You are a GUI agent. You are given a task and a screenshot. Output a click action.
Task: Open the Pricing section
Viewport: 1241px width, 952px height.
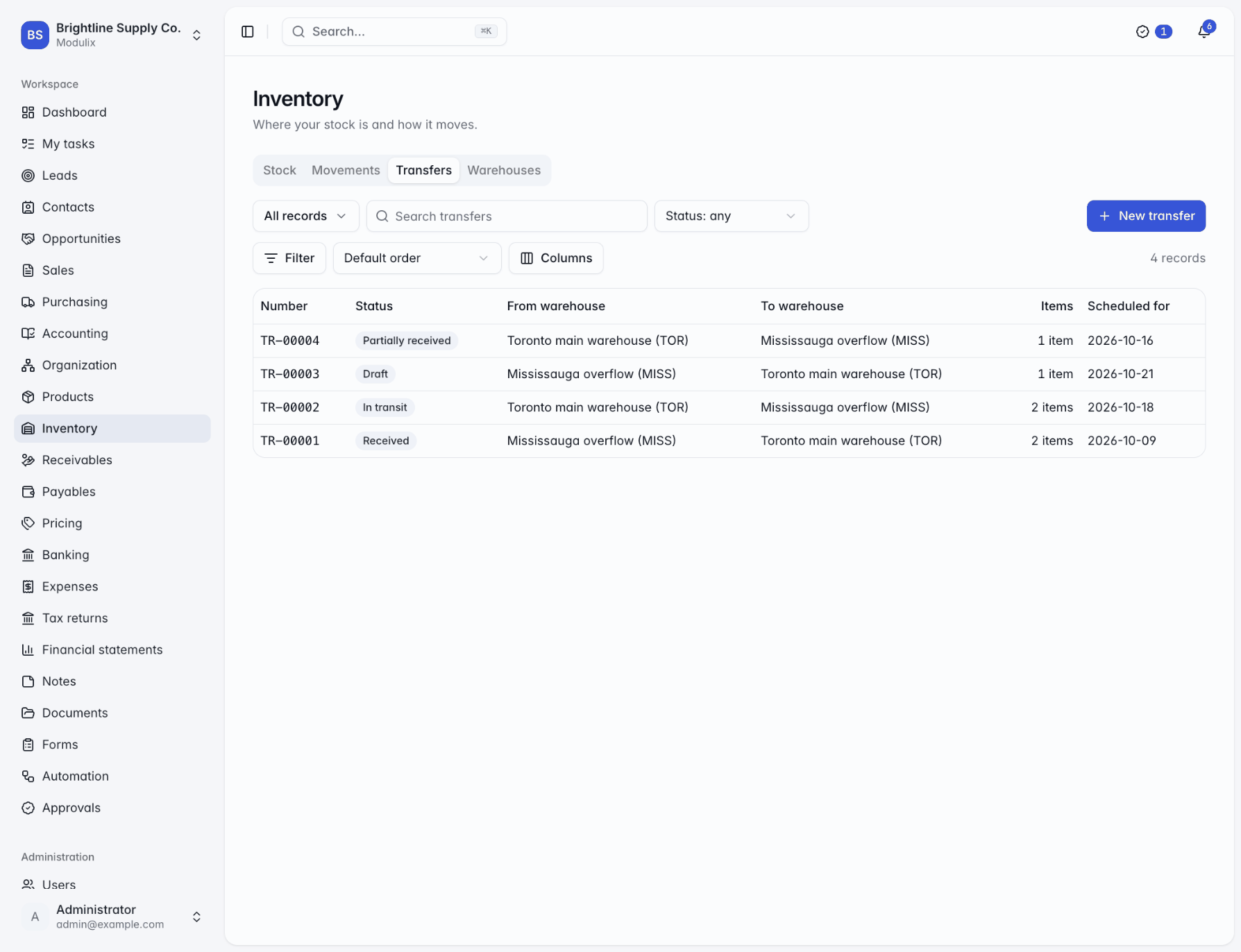click(112, 523)
